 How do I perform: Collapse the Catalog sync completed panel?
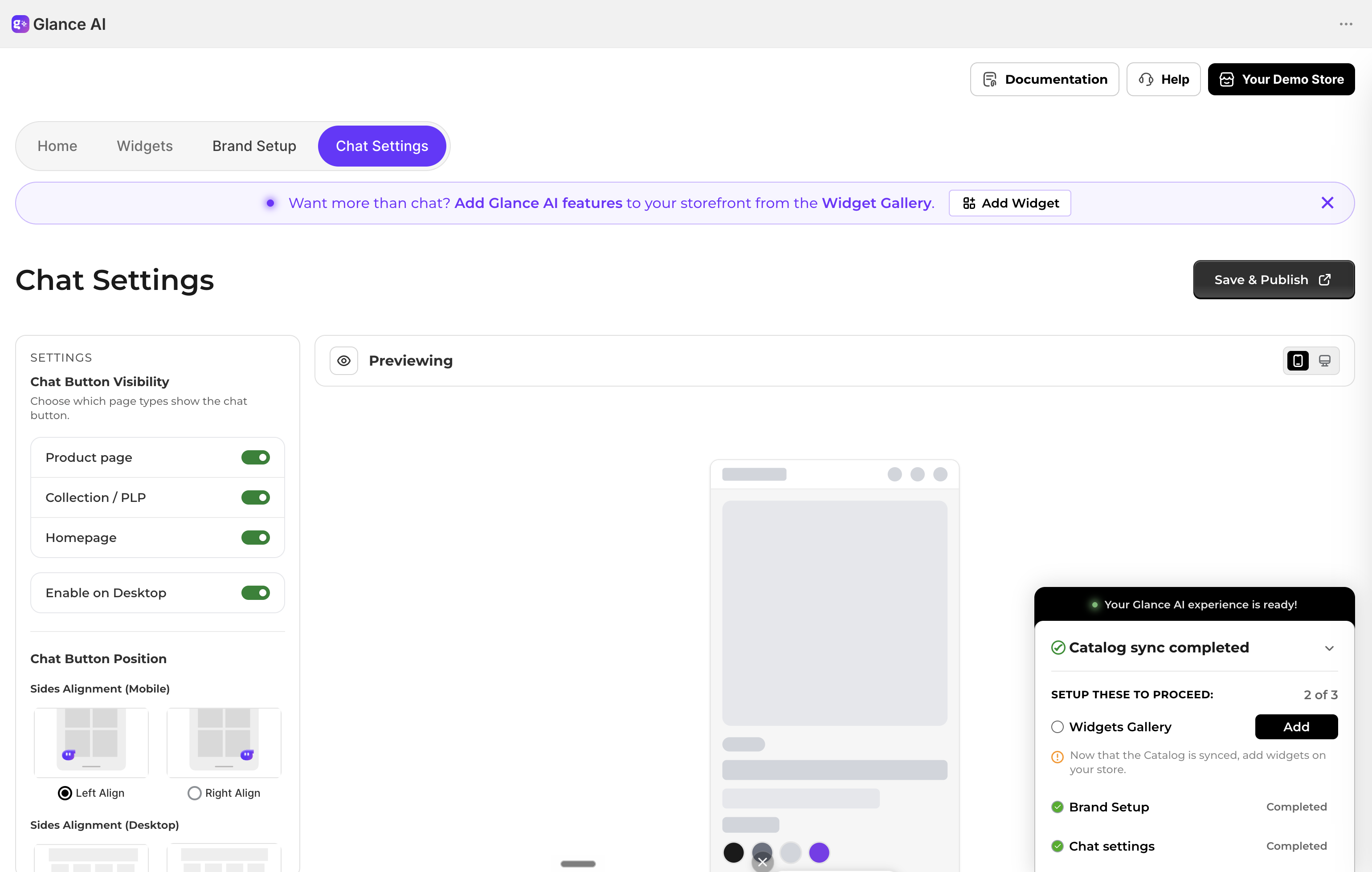(1329, 648)
